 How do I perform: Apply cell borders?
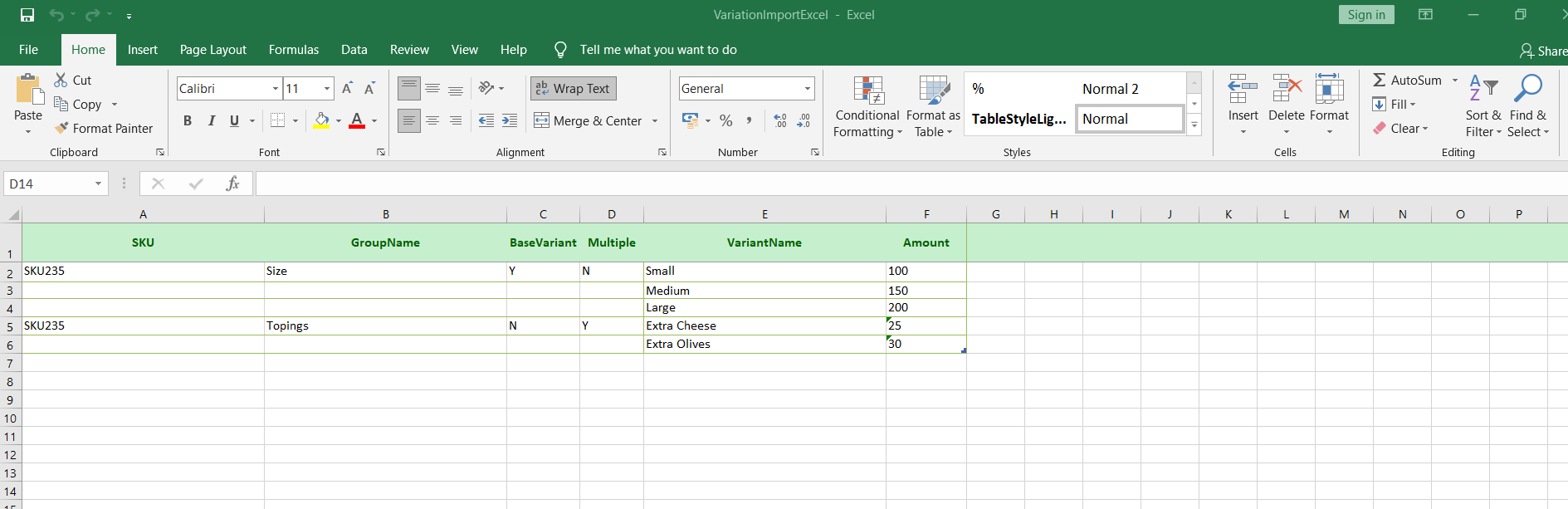click(x=278, y=121)
